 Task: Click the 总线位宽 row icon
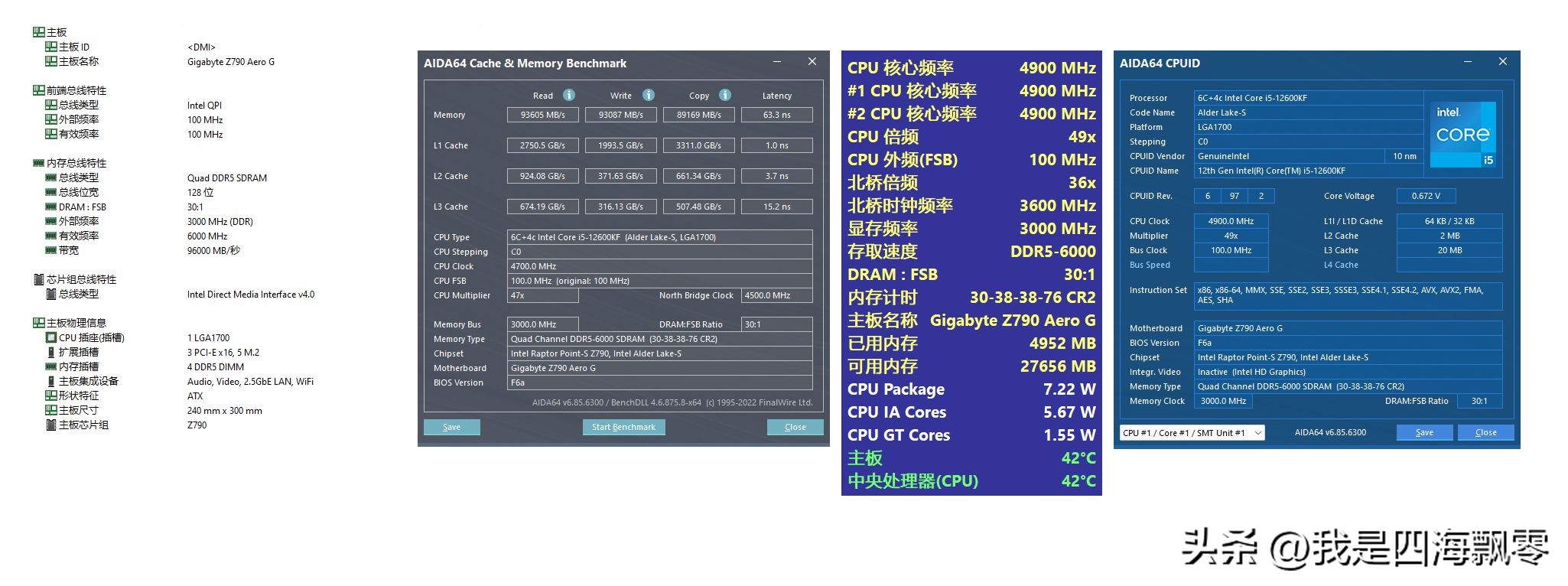(x=51, y=192)
